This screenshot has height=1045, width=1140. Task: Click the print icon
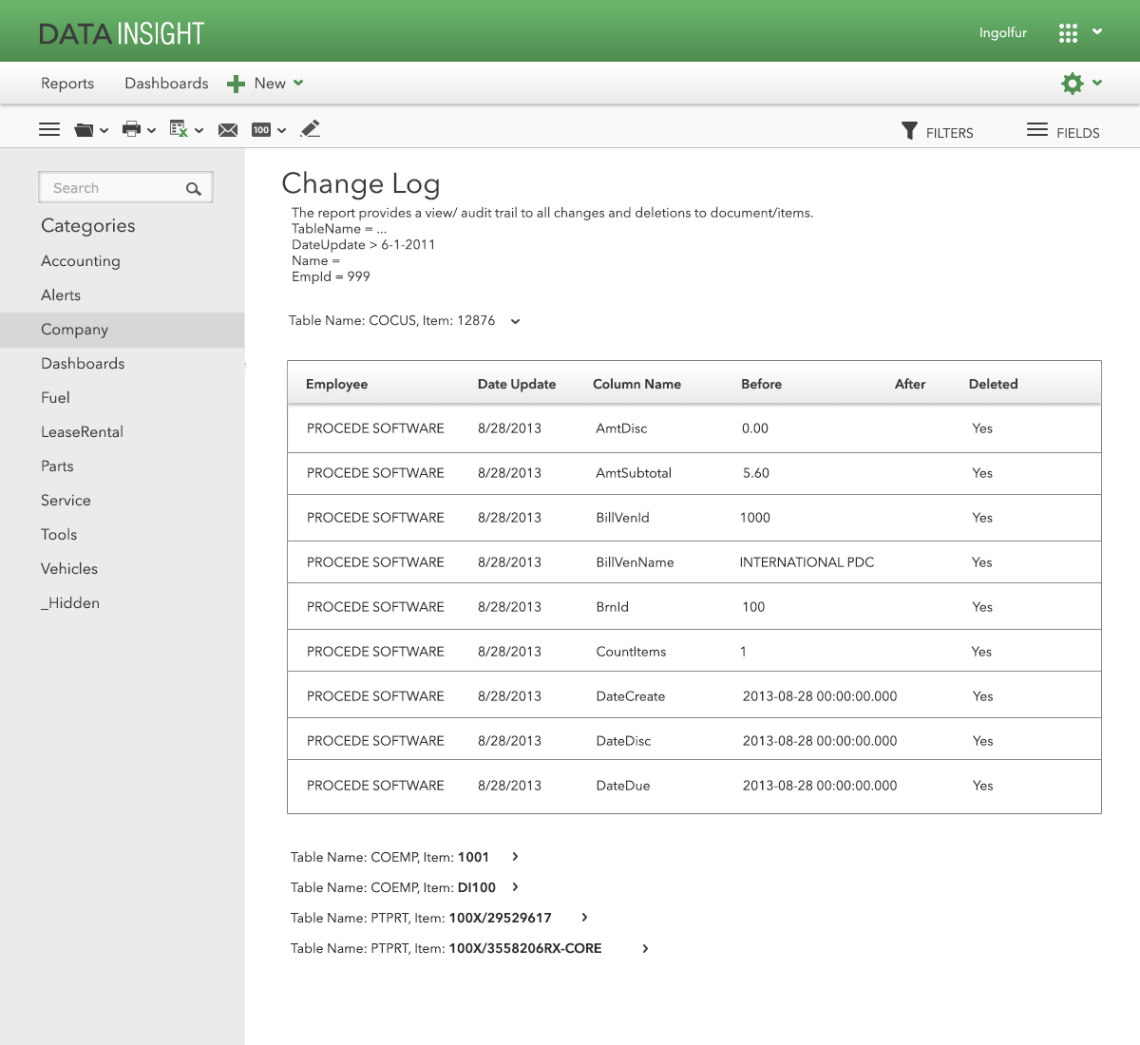pyautogui.click(x=130, y=129)
